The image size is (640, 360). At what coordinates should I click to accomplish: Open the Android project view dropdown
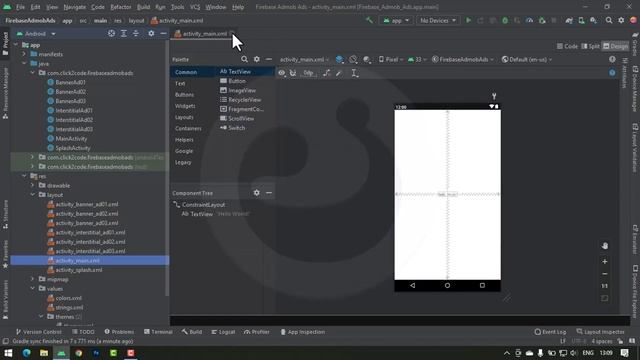(x=36, y=33)
